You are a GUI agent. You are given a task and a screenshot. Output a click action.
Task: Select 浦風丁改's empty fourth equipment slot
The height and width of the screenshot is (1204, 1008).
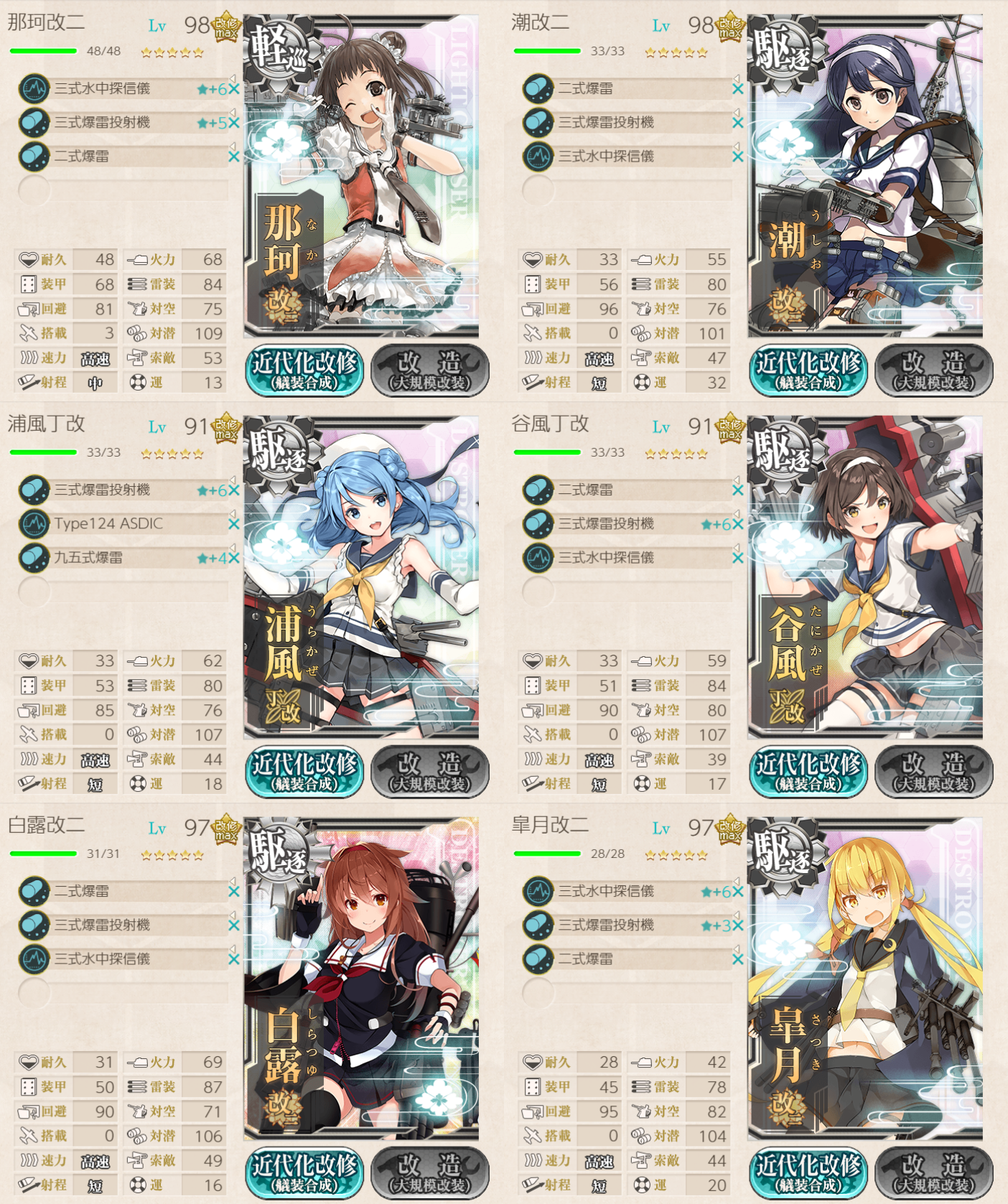click(x=123, y=592)
